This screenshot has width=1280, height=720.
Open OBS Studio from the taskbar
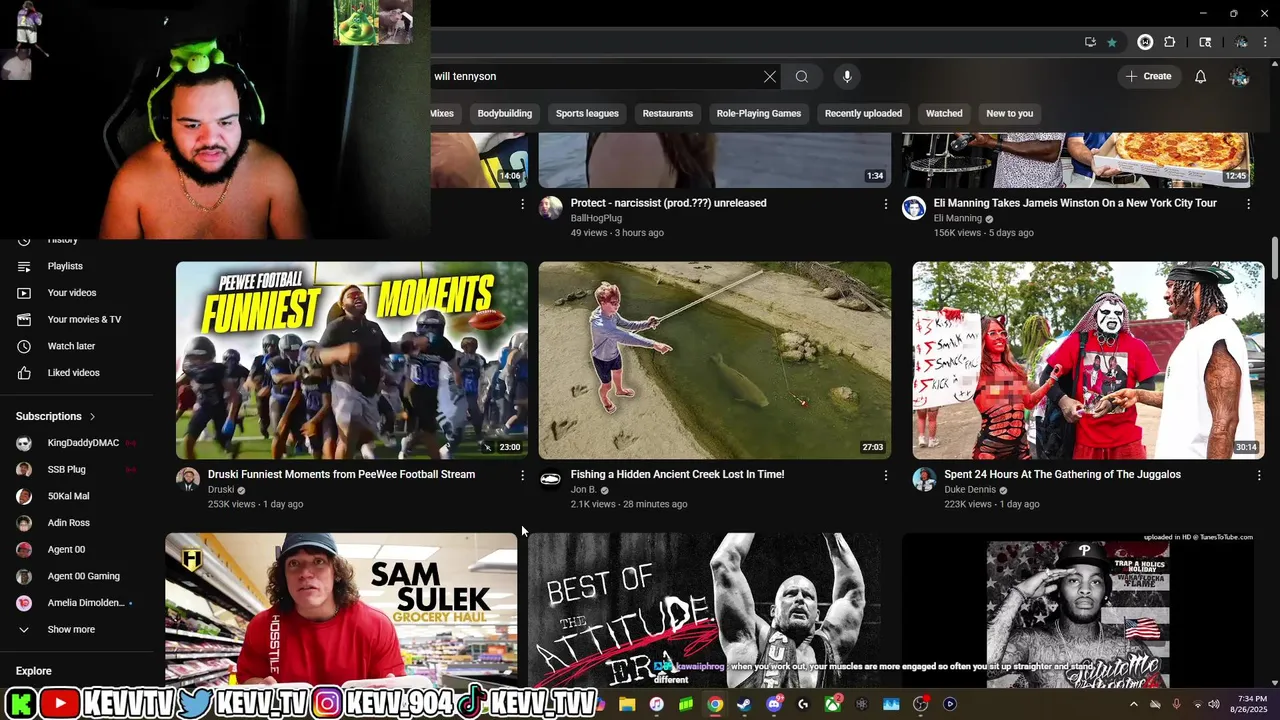point(921,704)
